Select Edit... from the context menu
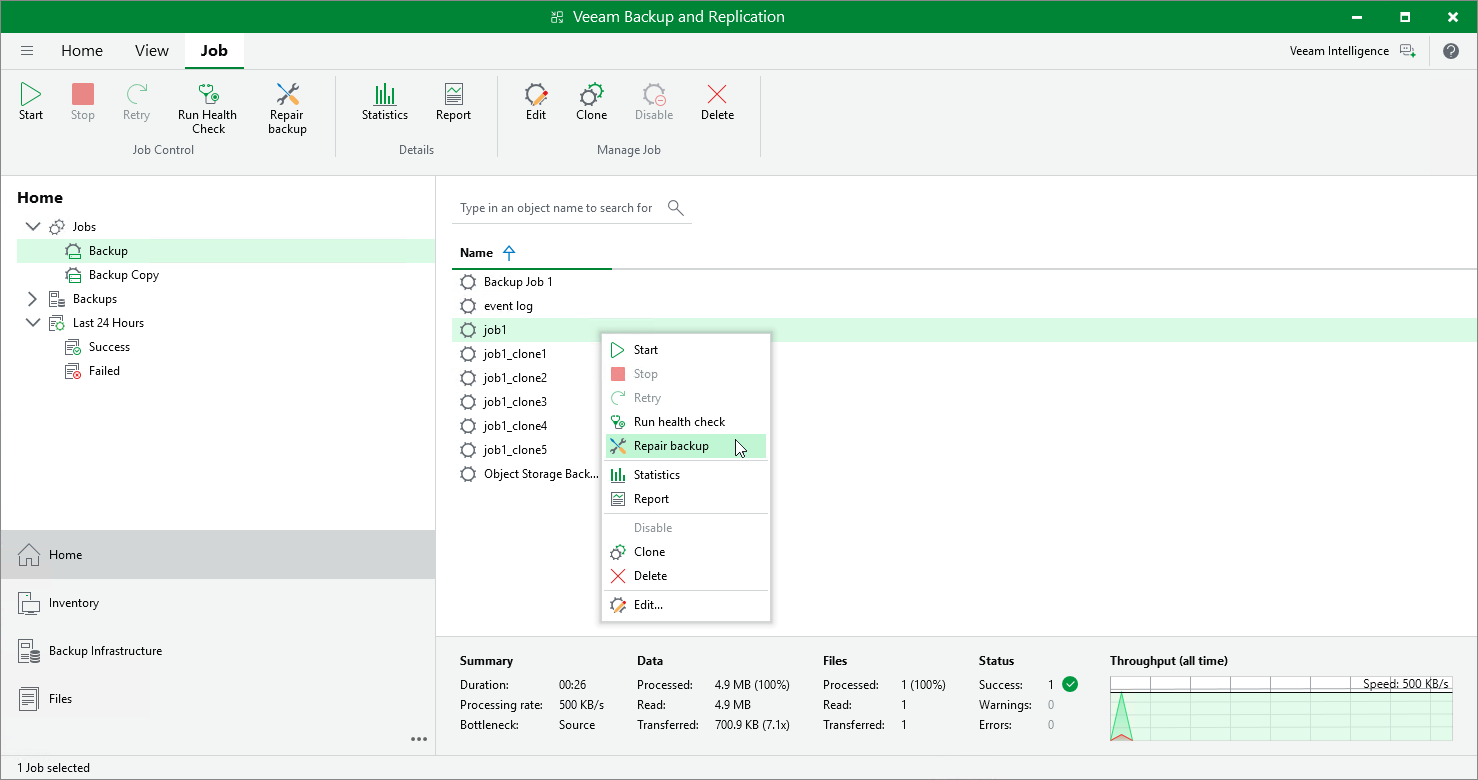The image size is (1478, 780). pyautogui.click(x=686, y=605)
